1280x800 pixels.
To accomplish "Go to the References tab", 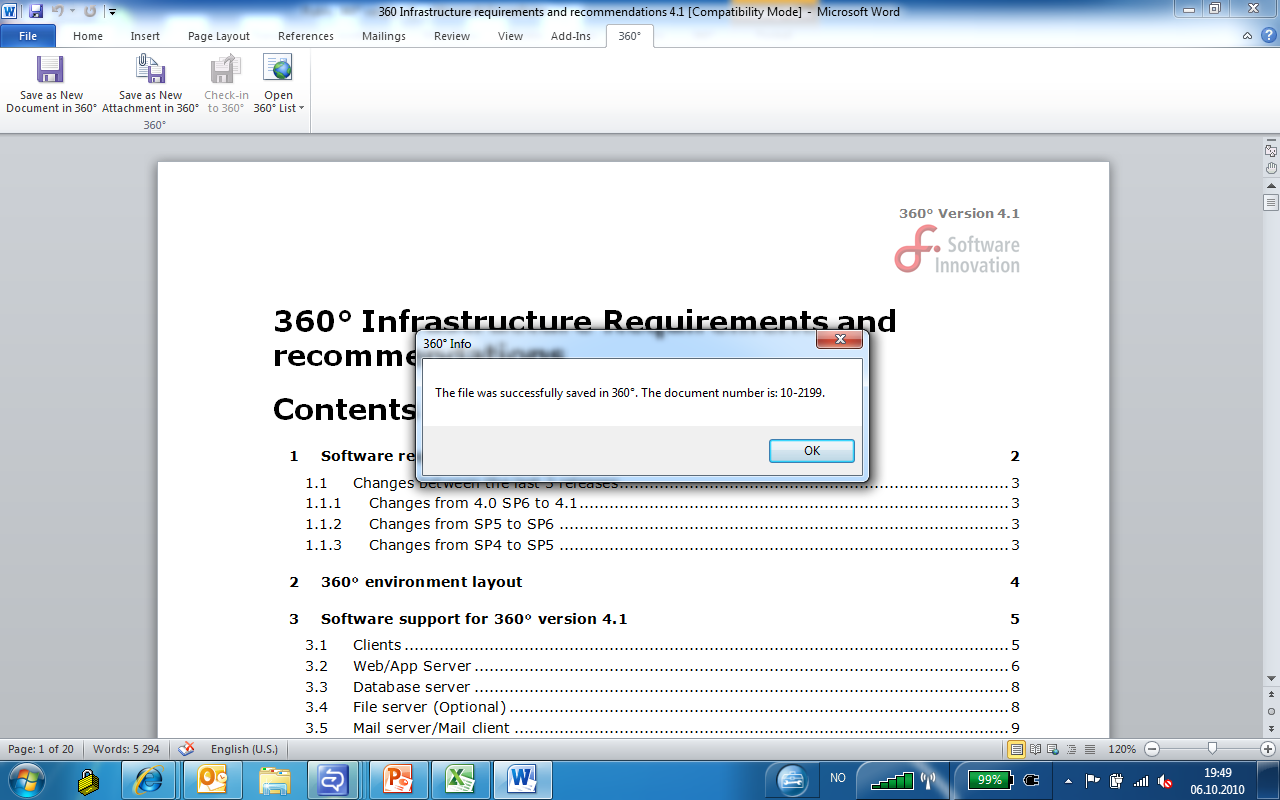I will click(306, 36).
